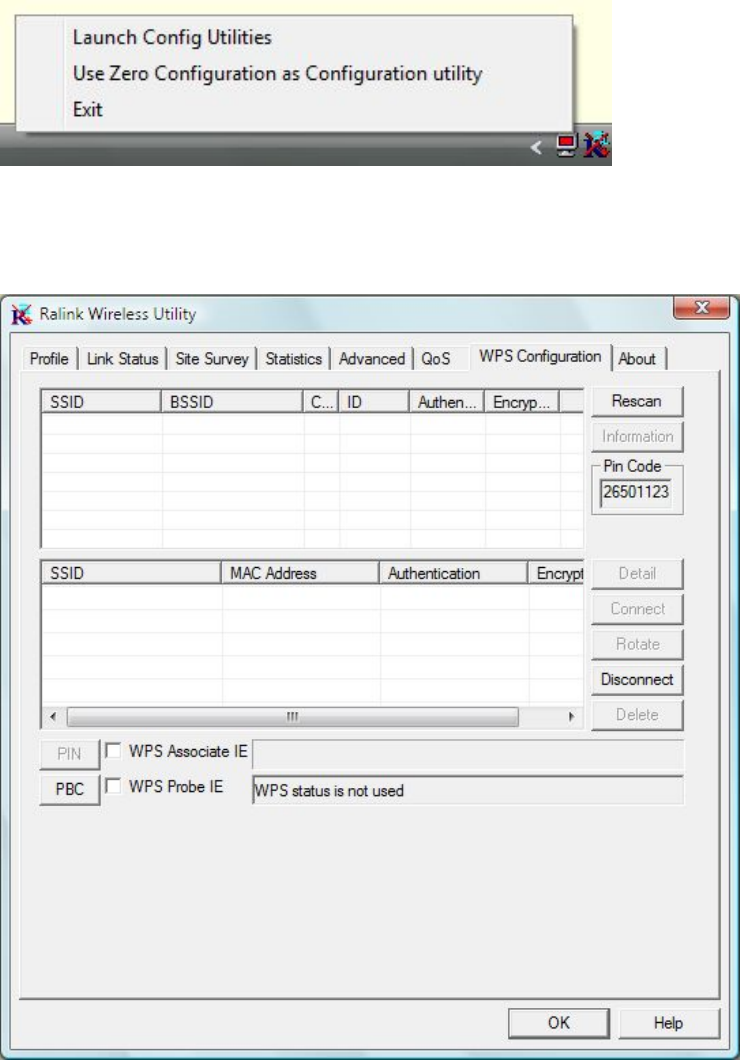Open the Link Status tab
This screenshot has width=740, height=1060.
(x=122, y=358)
